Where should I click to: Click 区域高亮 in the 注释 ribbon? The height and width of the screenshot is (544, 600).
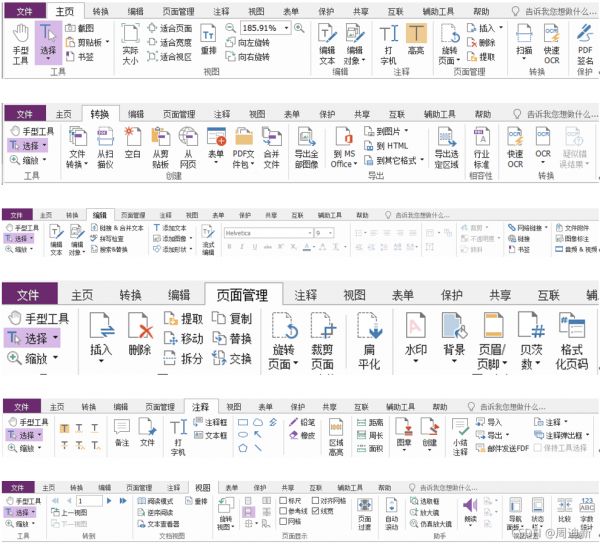pos(336,437)
